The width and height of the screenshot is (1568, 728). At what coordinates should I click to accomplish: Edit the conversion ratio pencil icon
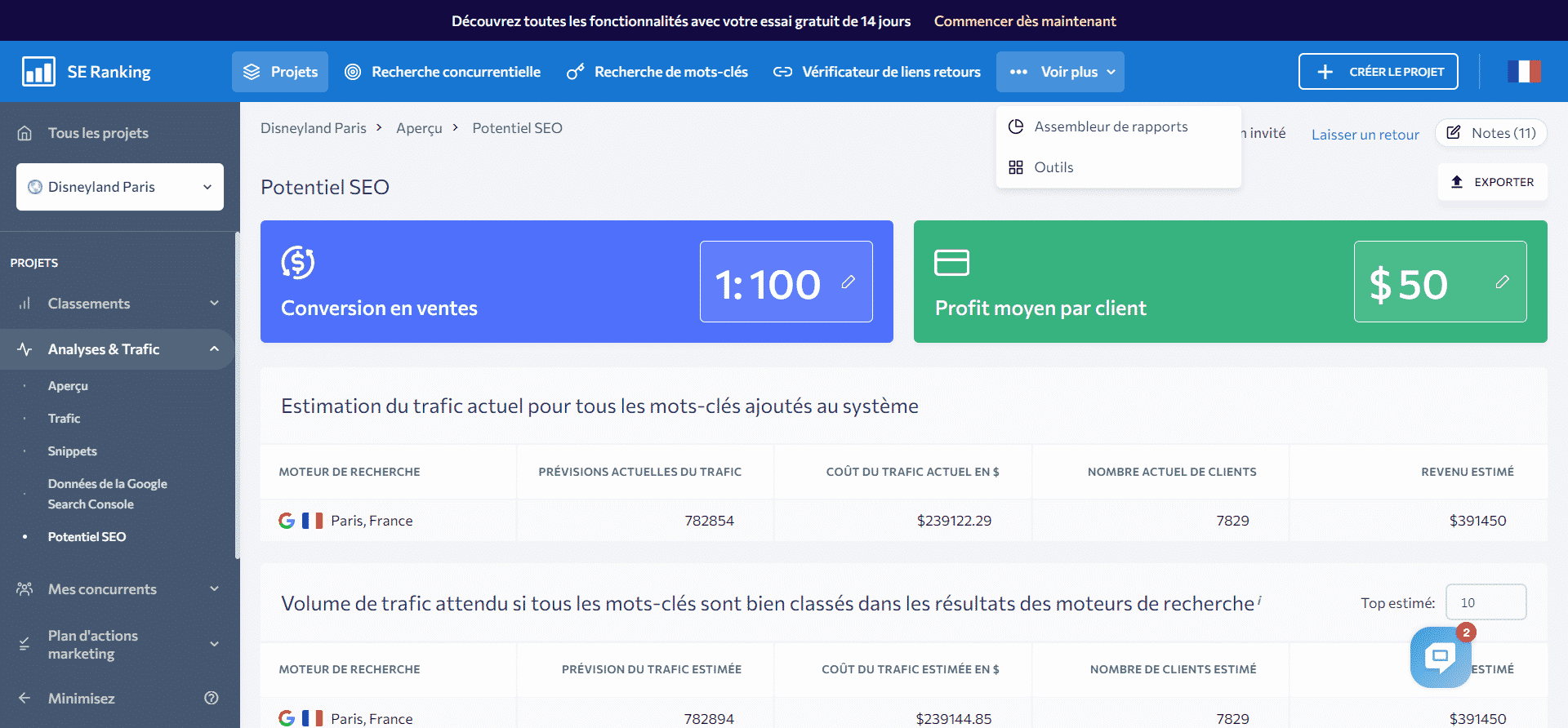[x=849, y=282]
